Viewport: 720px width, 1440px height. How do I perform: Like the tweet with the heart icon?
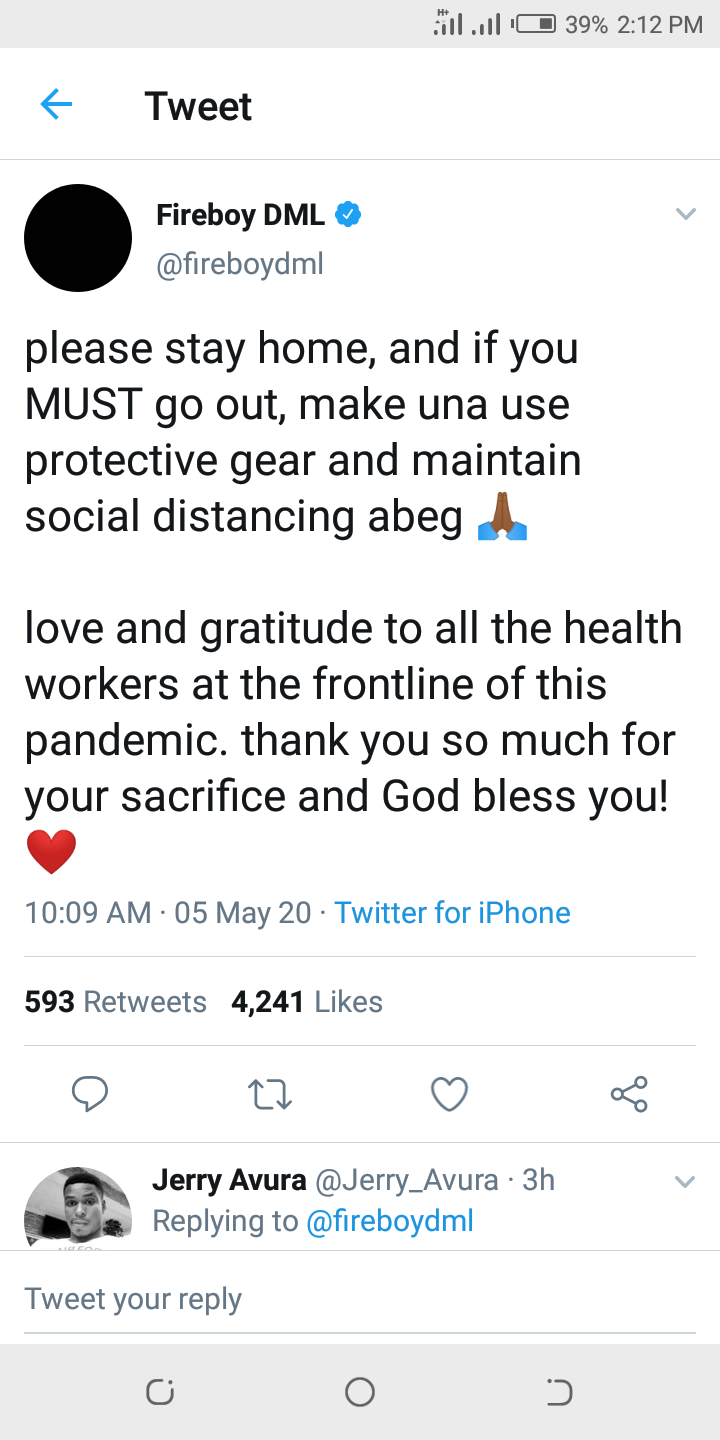click(x=449, y=1095)
